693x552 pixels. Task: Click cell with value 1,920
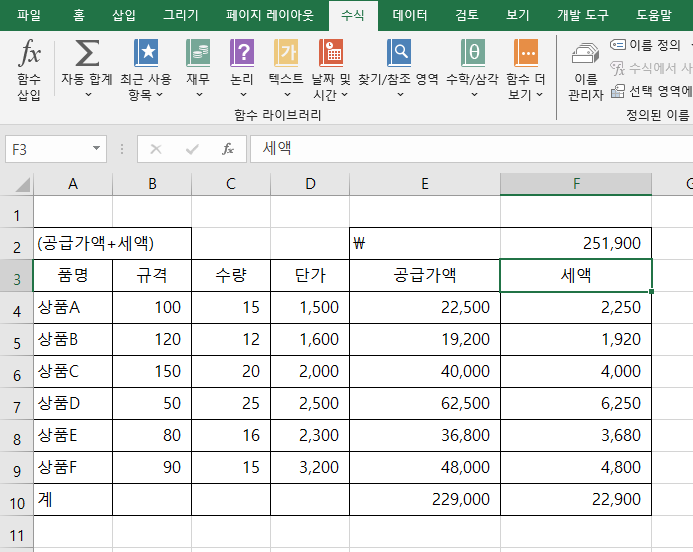pos(576,339)
